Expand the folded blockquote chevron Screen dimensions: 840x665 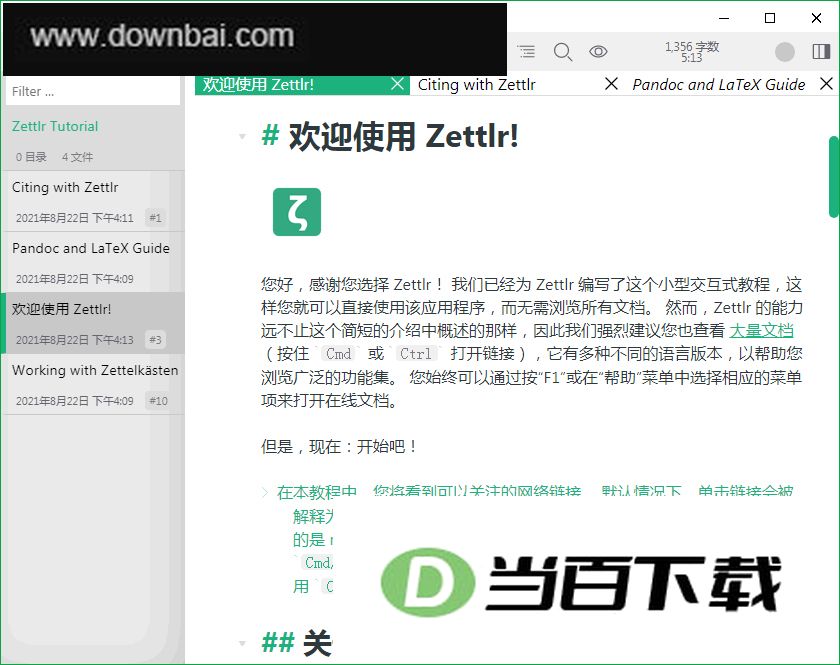coord(265,492)
